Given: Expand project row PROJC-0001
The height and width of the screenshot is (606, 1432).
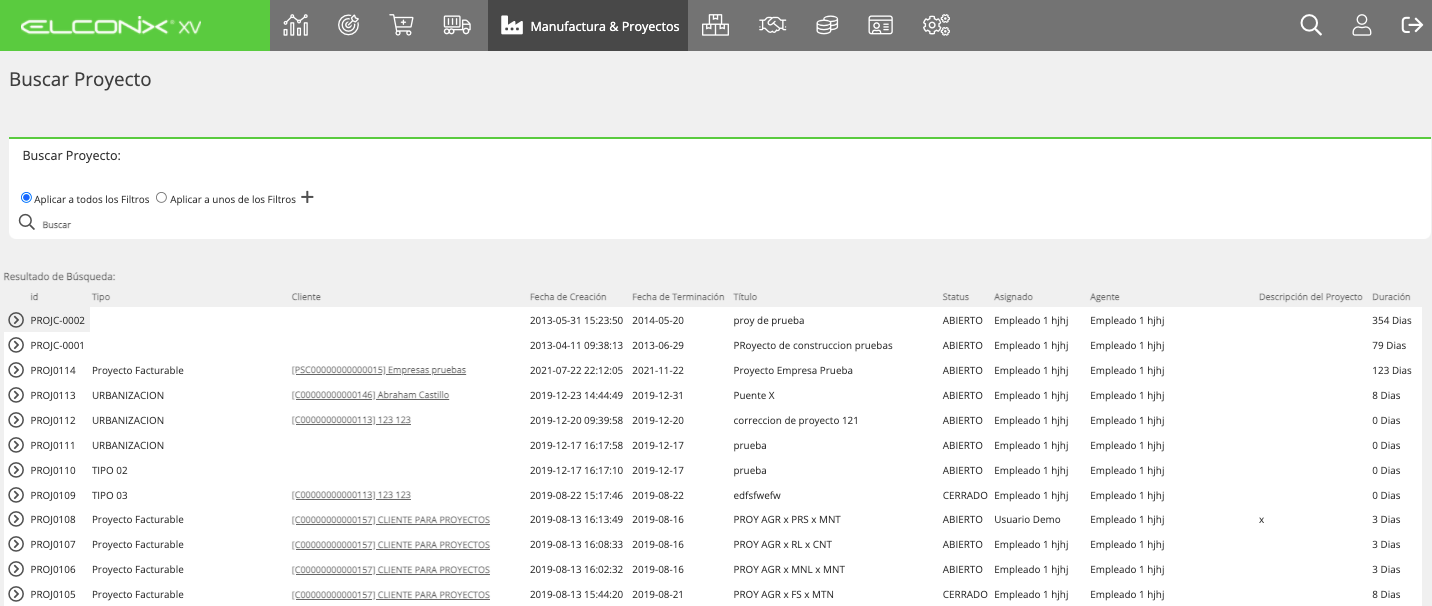Looking at the screenshot, I should (x=16, y=345).
